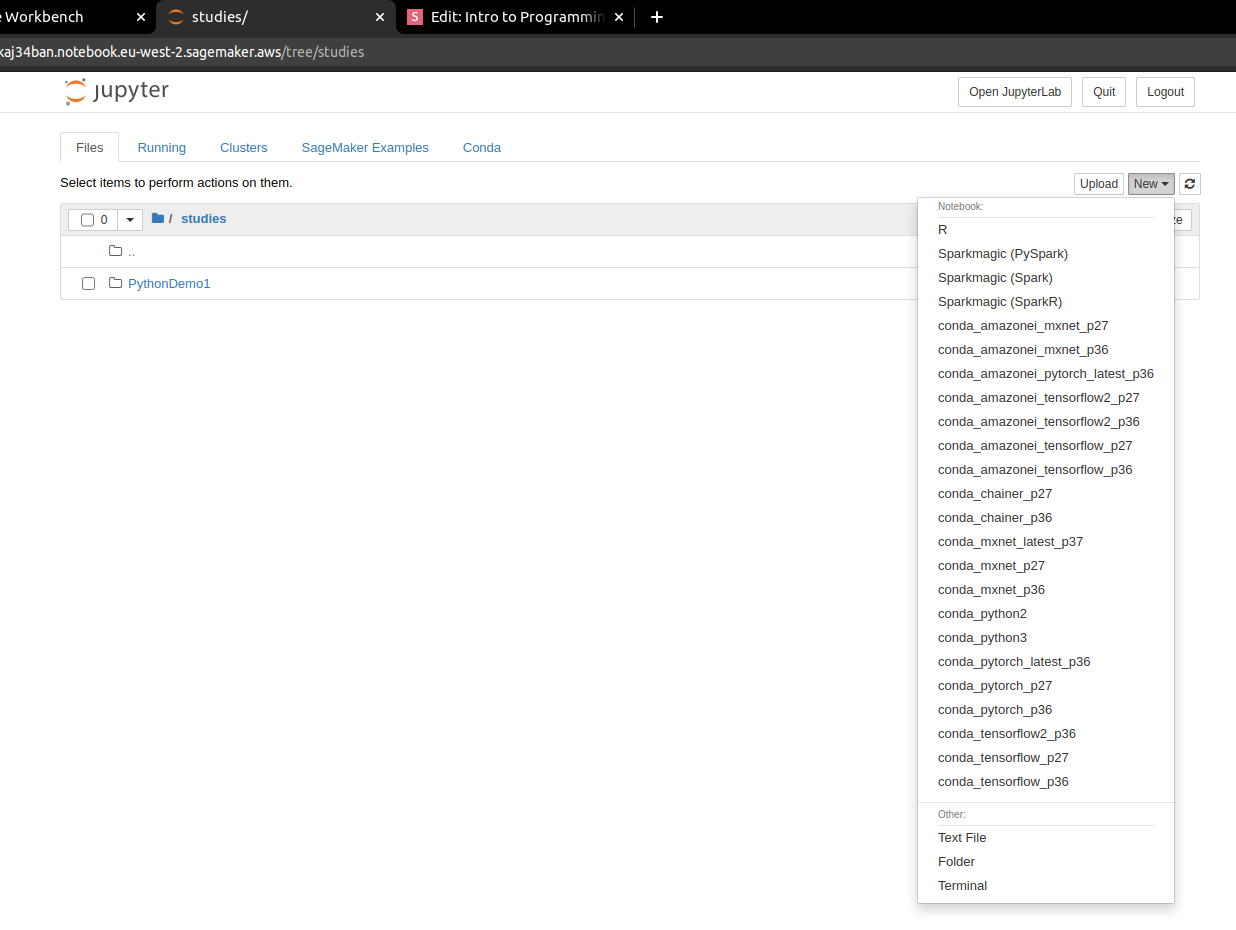Create a conda_python3 notebook
This screenshot has height=930, width=1236.
pos(1046,638)
